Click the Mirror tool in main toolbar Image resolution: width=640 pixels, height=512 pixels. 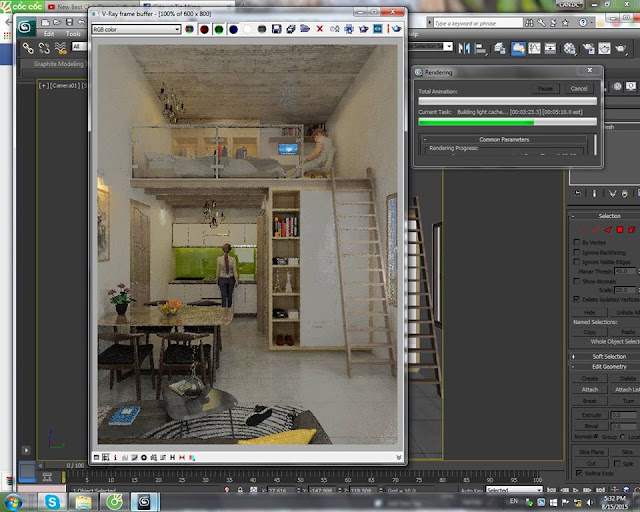pyautogui.click(x=464, y=48)
